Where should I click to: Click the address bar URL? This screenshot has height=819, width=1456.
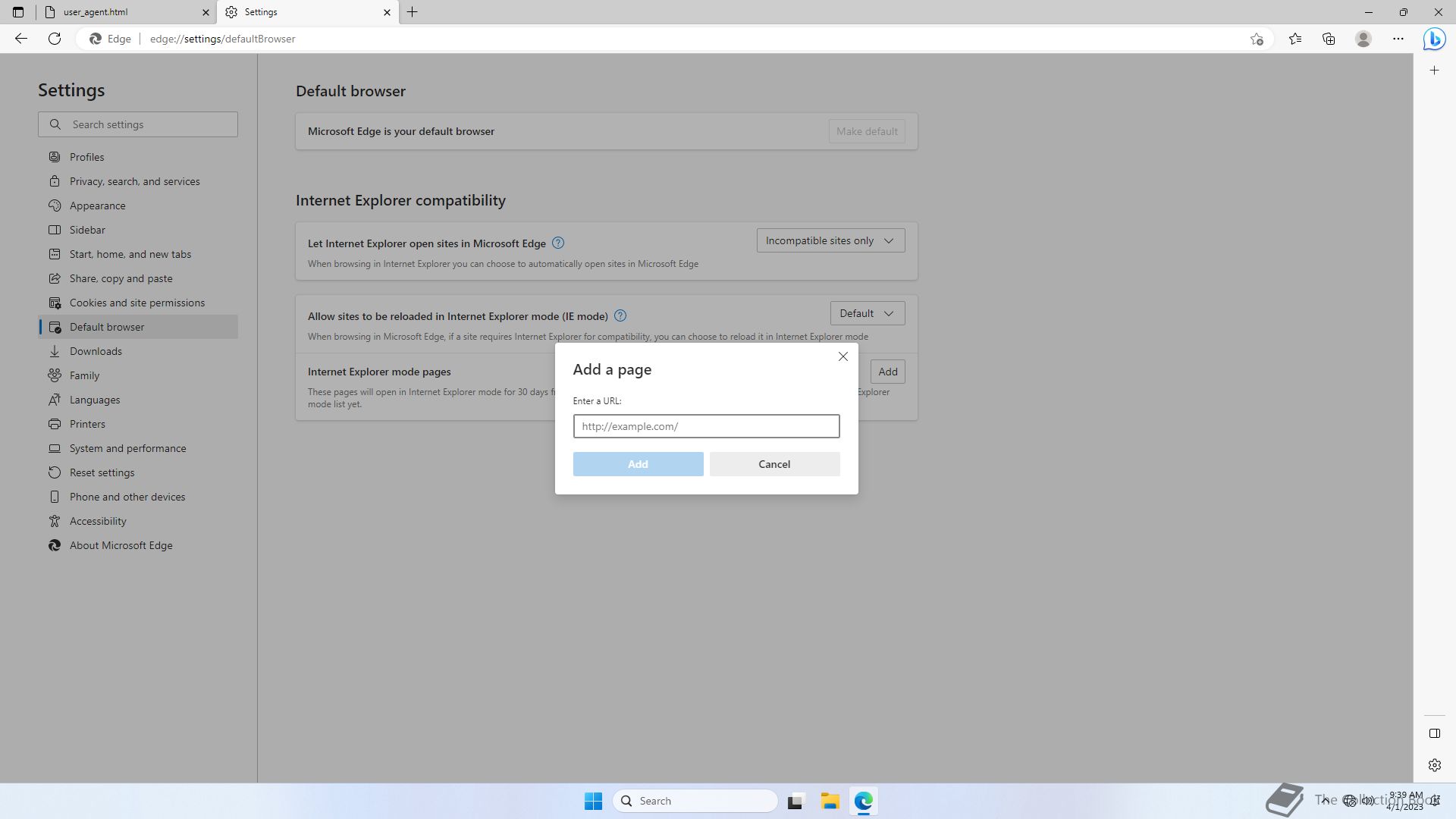click(223, 39)
